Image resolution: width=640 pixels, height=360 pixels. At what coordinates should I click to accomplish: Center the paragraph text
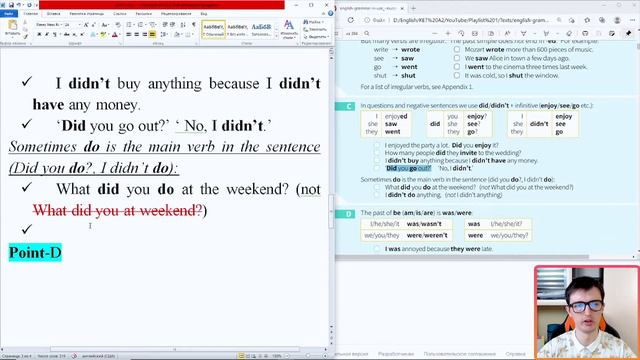(136, 34)
